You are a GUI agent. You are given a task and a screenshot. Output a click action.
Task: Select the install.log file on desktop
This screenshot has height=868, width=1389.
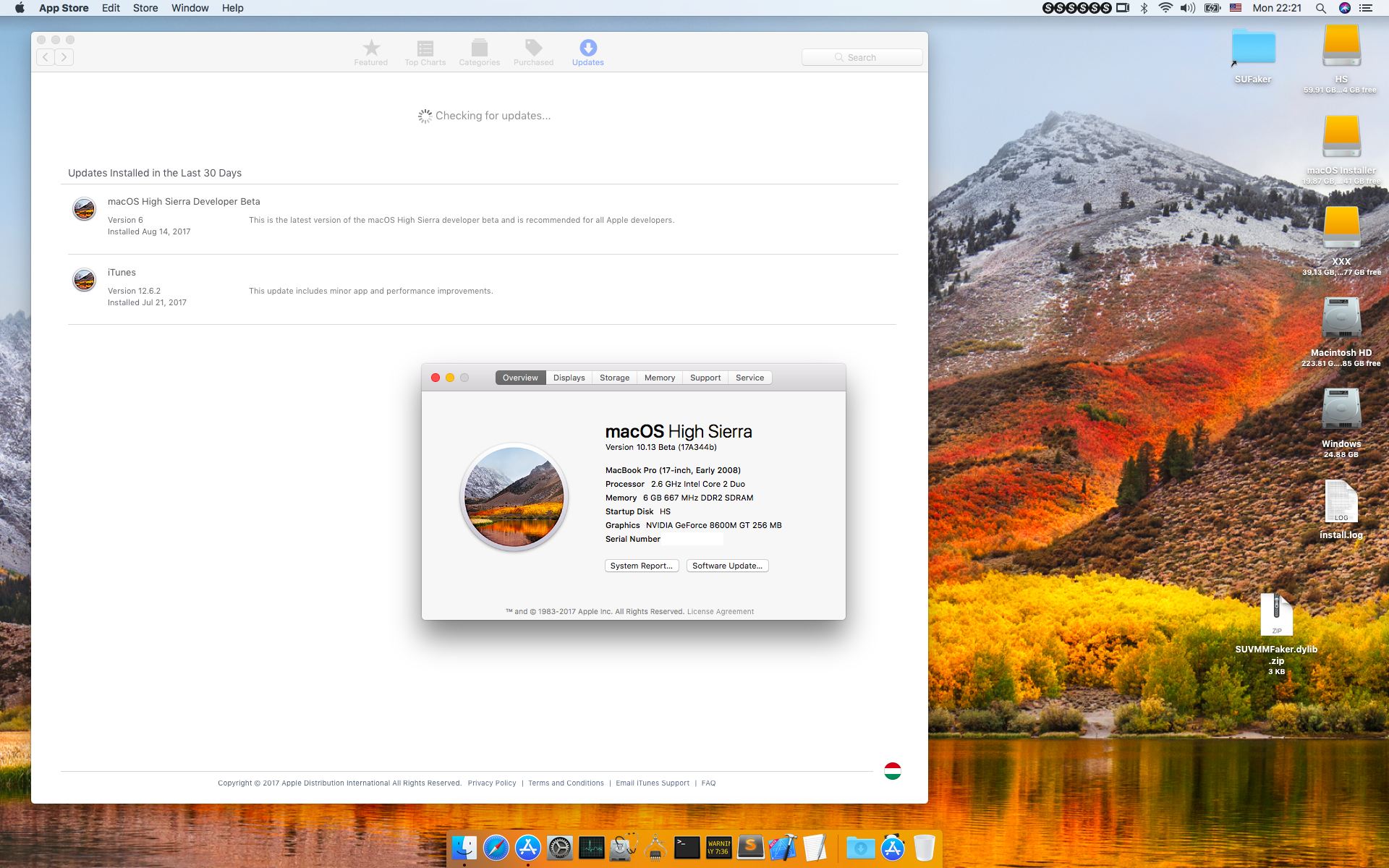[1341, 501]
